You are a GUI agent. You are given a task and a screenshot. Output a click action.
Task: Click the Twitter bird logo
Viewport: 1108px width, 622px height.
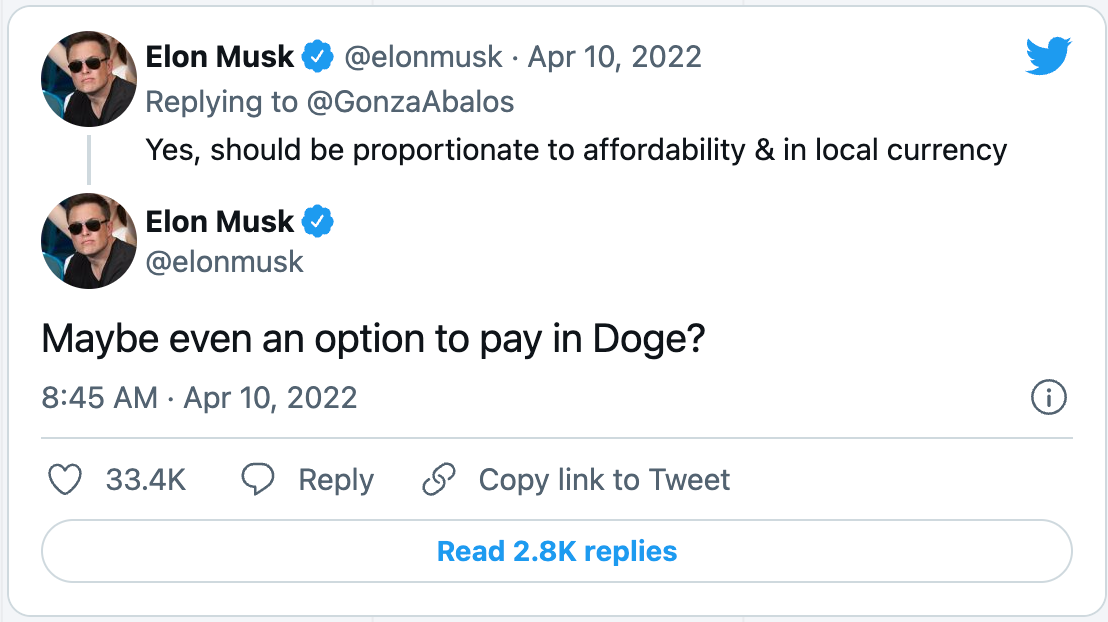coord(1048,56)
